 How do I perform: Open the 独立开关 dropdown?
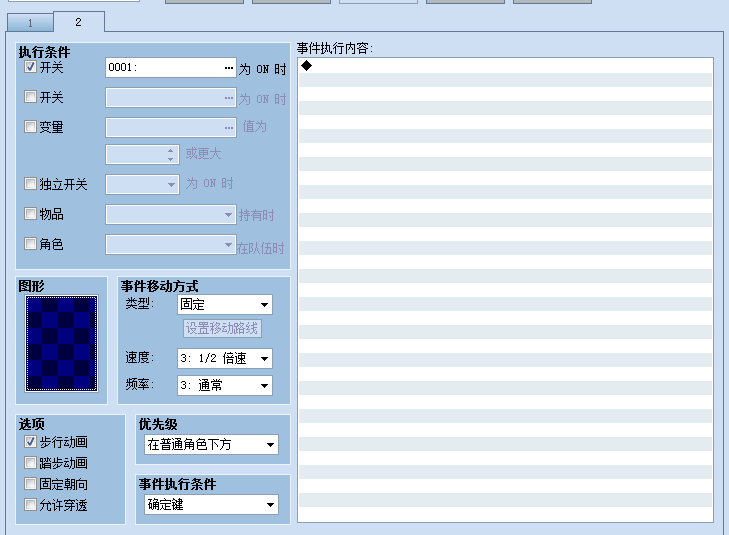click(x=142, y=185)
